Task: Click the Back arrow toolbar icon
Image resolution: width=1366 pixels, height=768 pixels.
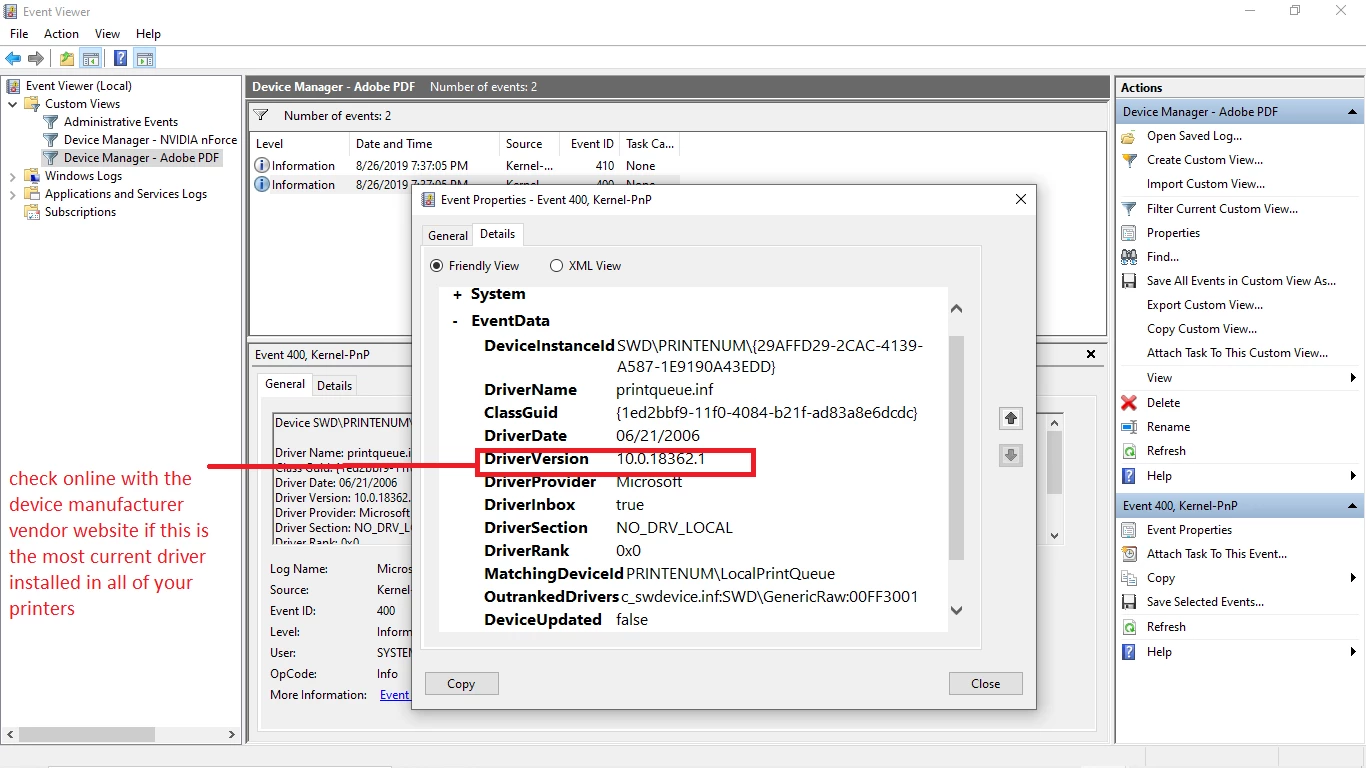Action: pos(13,58)
